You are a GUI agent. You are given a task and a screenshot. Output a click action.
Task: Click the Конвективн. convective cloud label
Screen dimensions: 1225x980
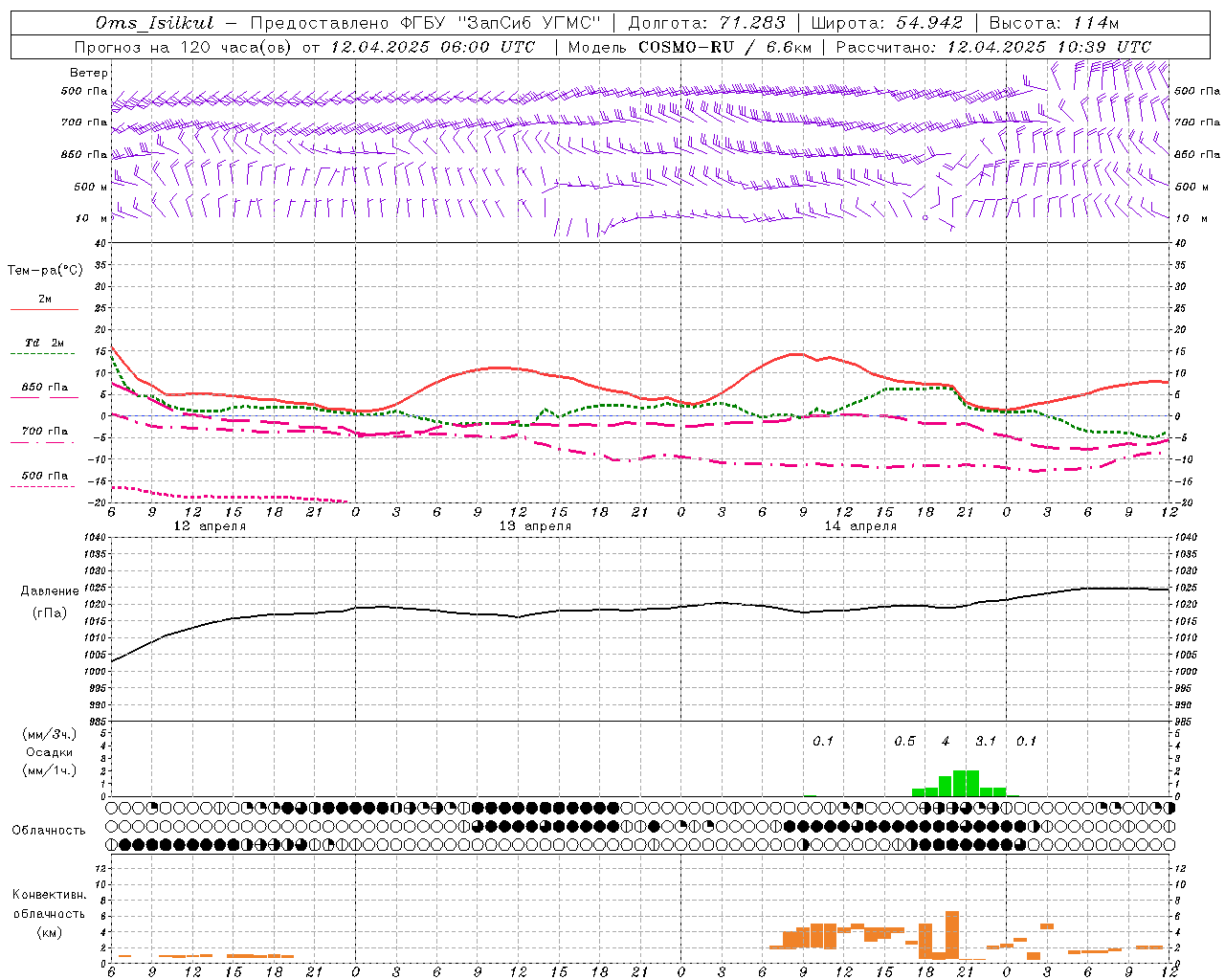49,895
